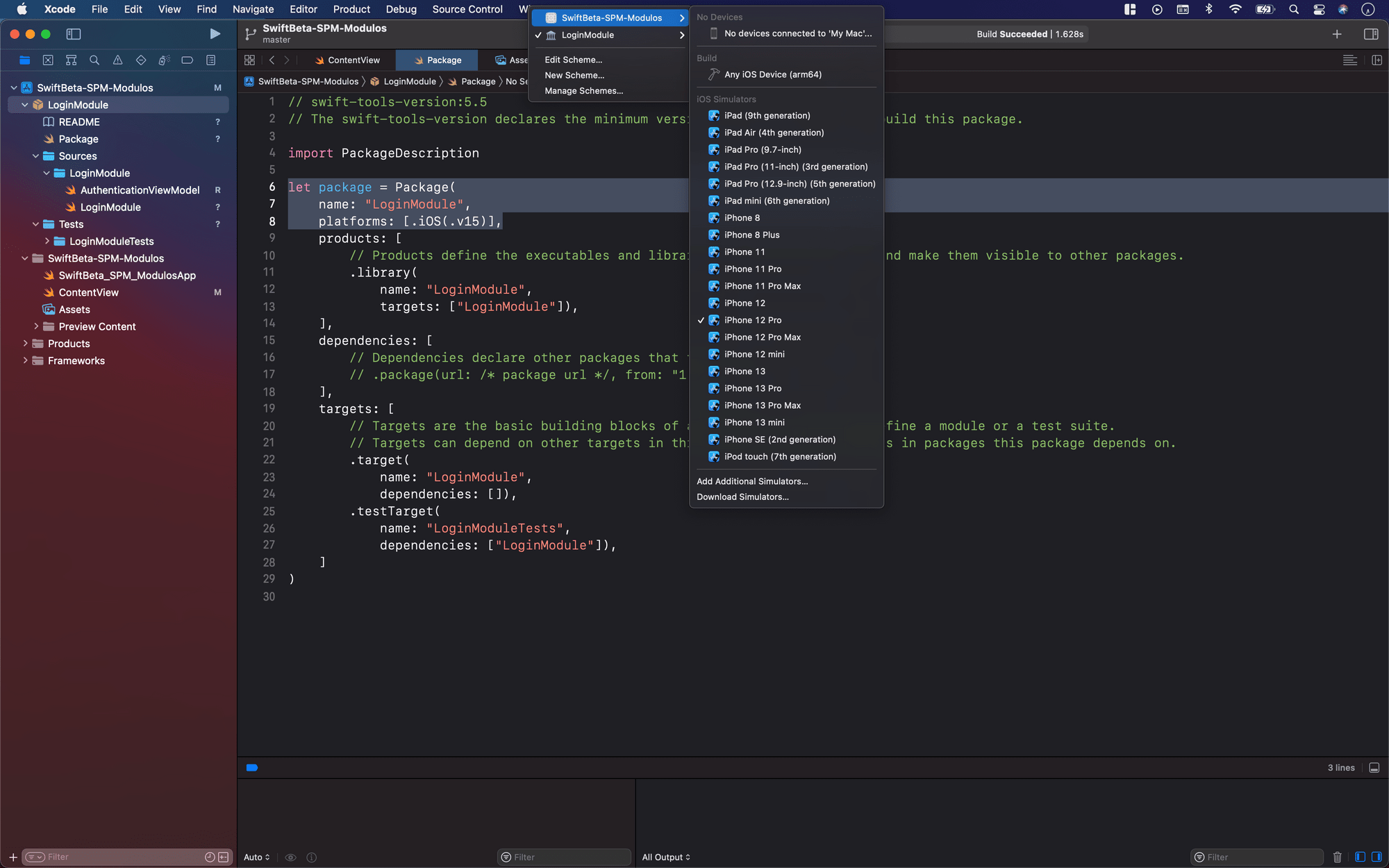The height and width of the screenshot is (868, 1389).
Task: Open the Report navigator
Action: coord(210,60)
